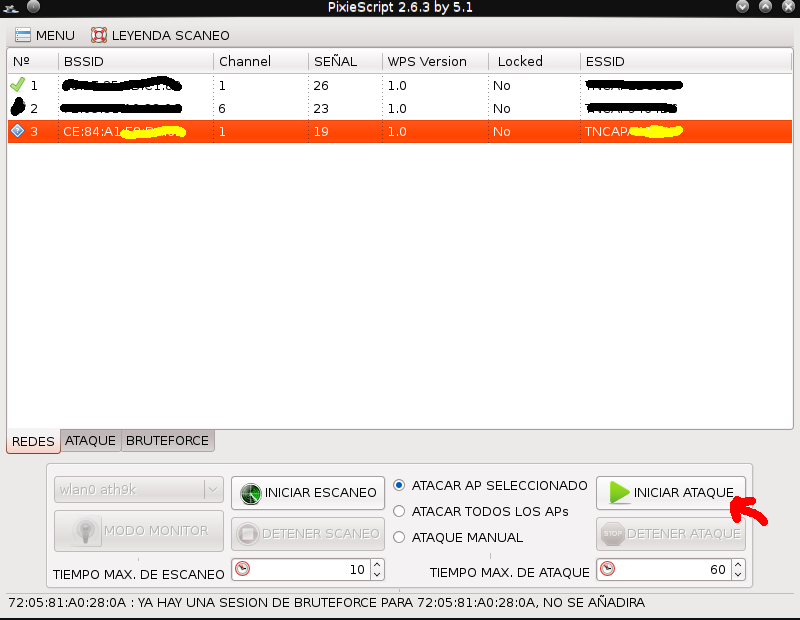Sort by the Channel column header
This screenshot has height=620, width=800.
pyautogui.click(x=261, y=61)
